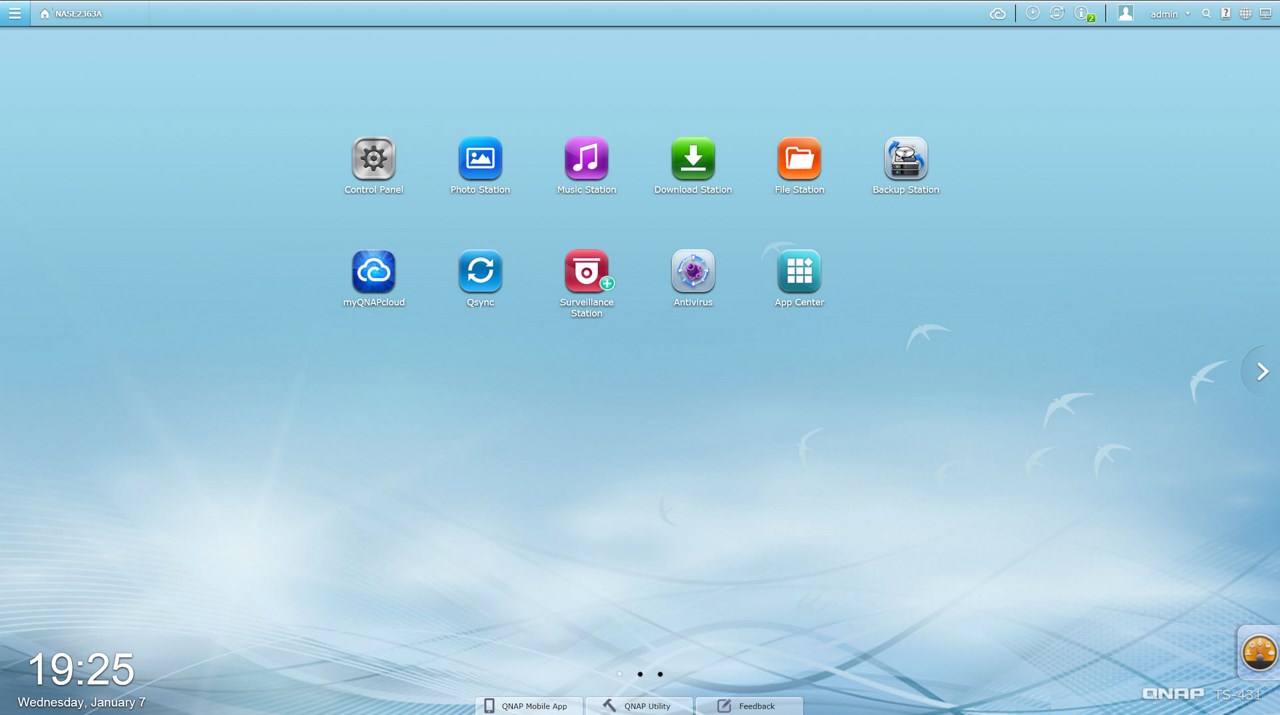Open desktop preferences monitor icon
This screenshot has height=715, width=1280.
tap(1265, 14)
